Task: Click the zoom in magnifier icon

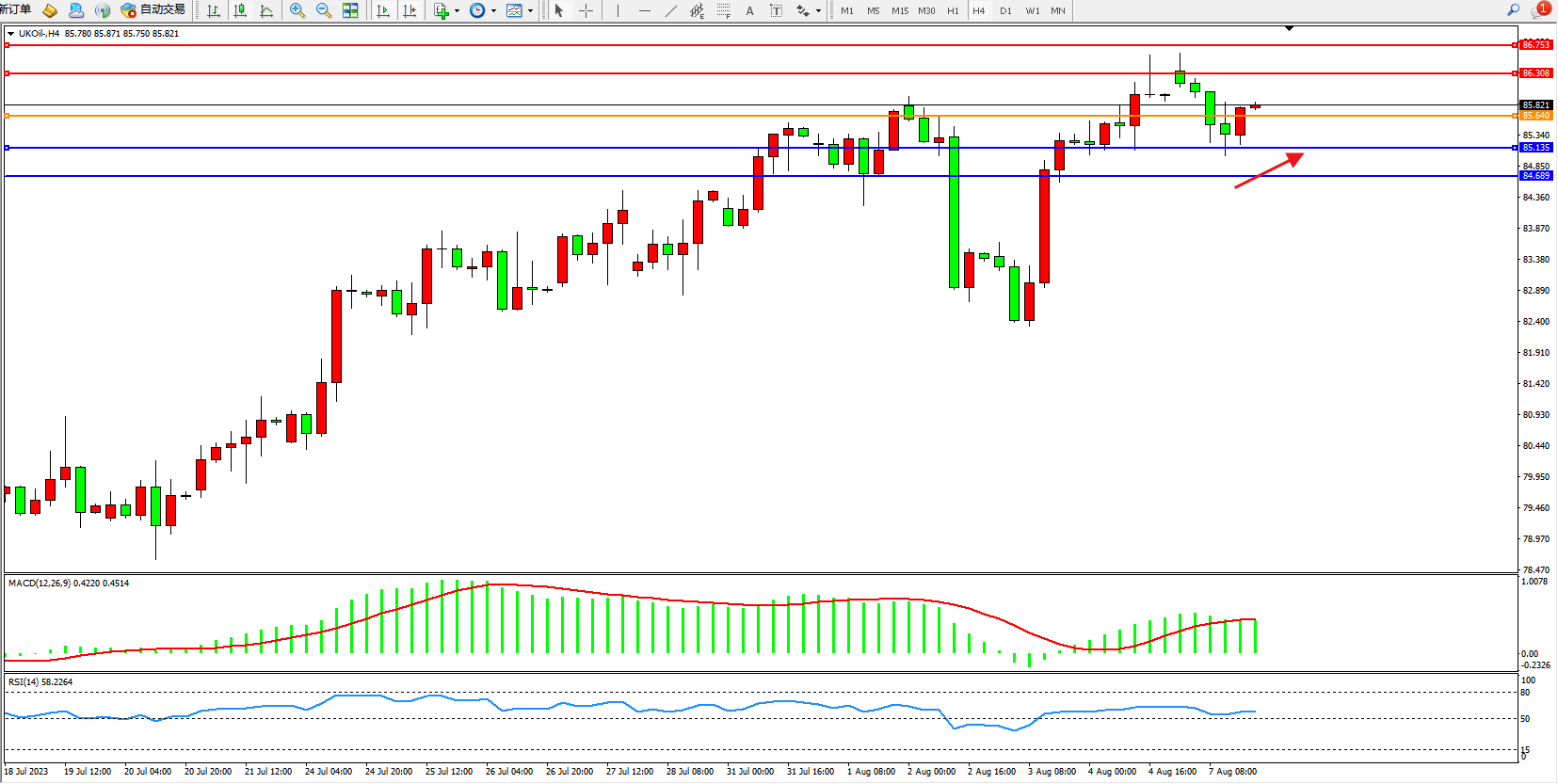Action: (297, 10)
